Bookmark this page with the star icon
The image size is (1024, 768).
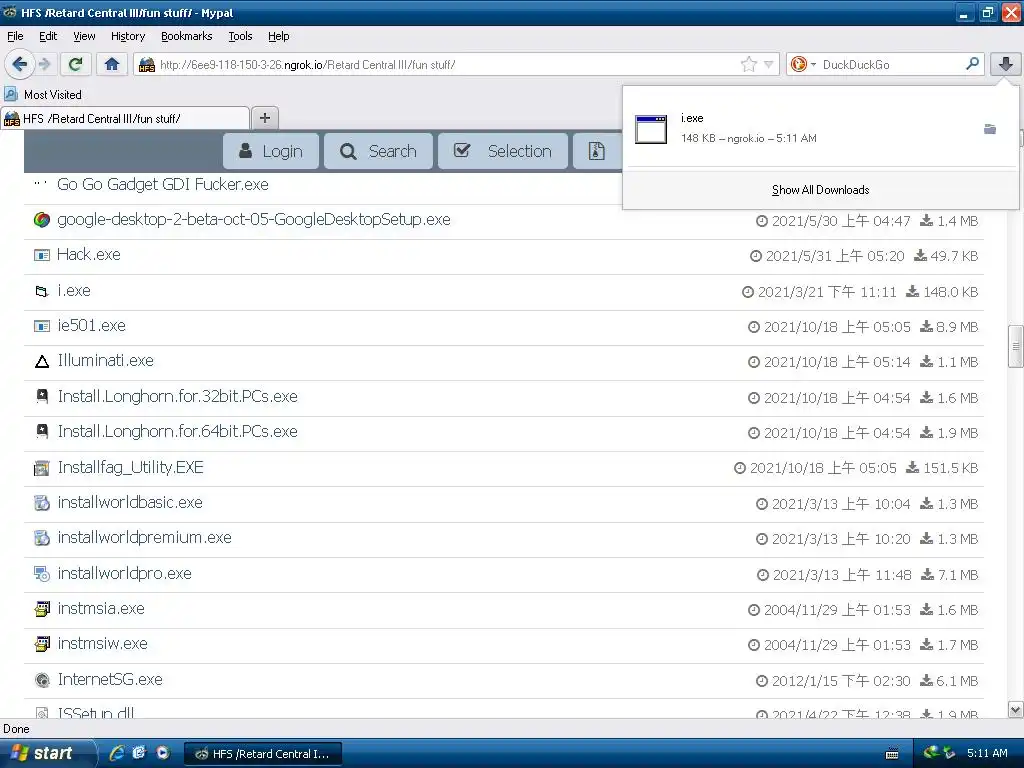748,64
